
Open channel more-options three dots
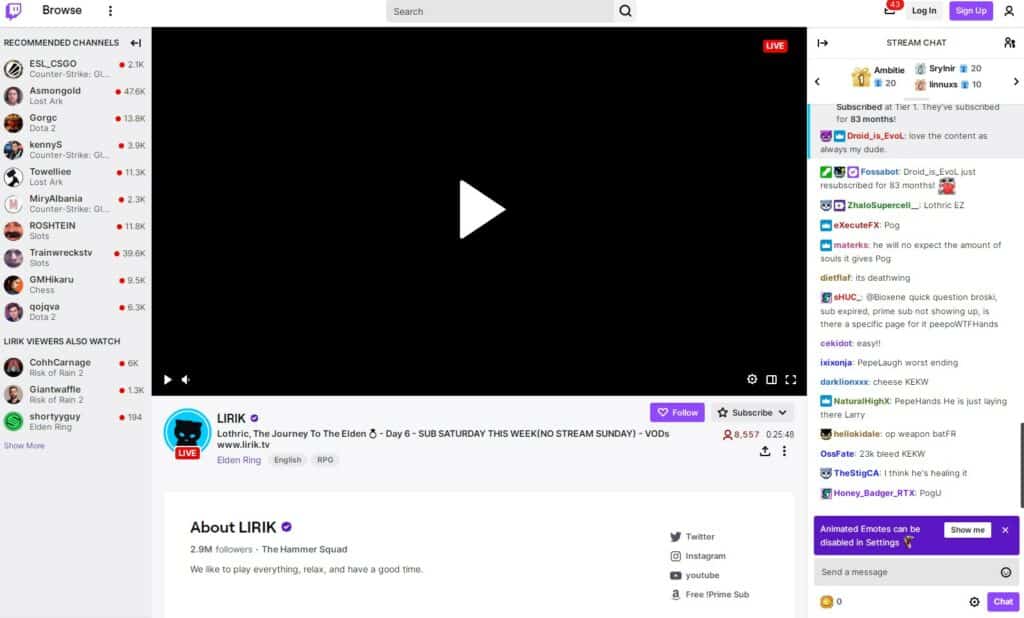click(784, 451)
